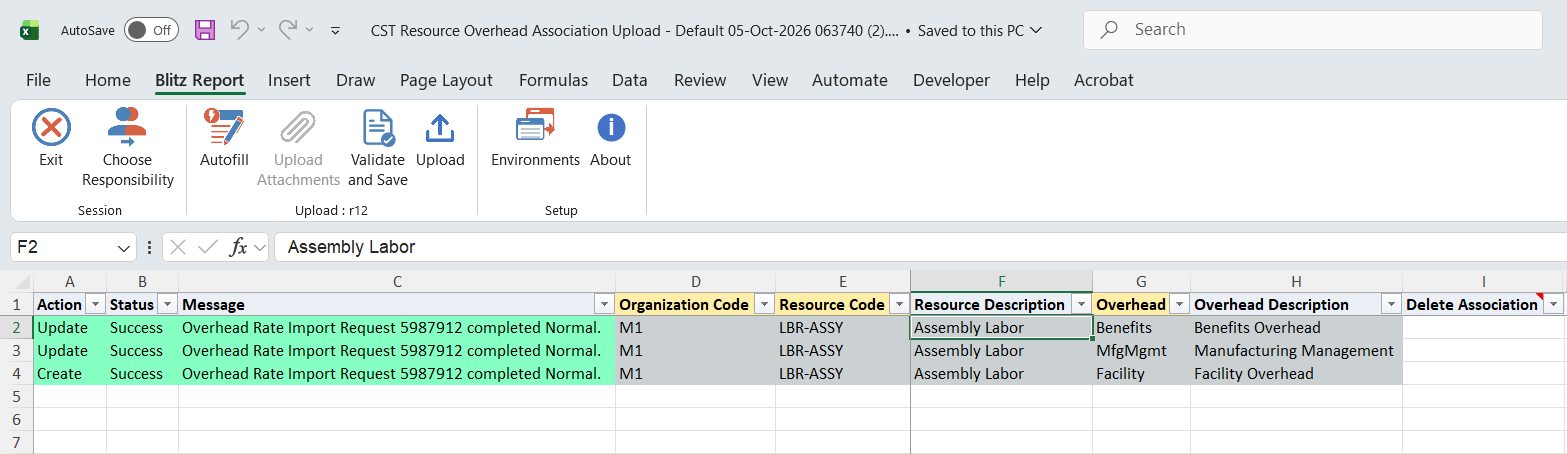
Task: Open the Environments setup
Action: 535,138
